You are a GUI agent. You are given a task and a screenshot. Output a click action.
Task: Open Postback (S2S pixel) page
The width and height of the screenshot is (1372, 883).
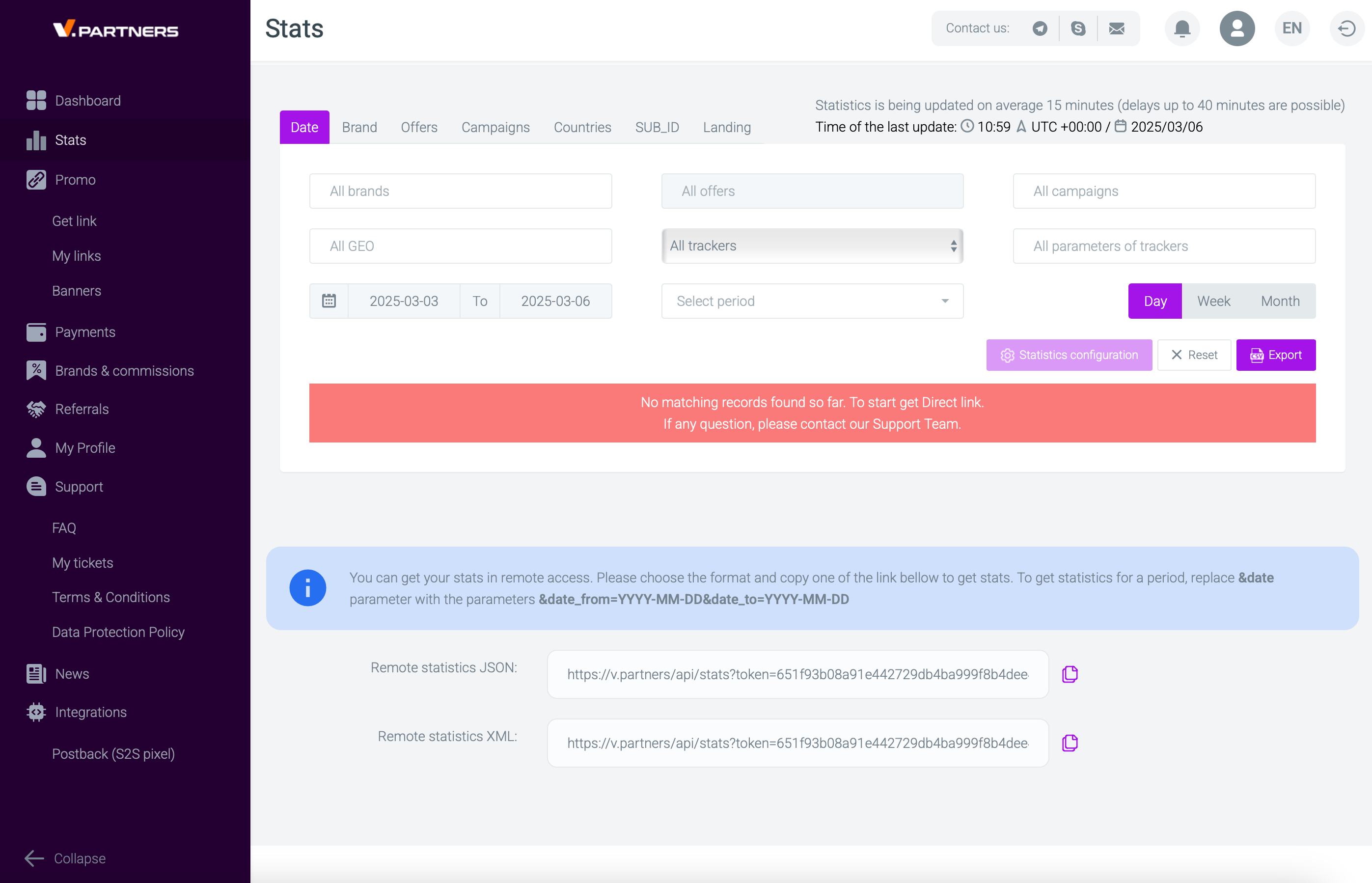pos(113,753)
